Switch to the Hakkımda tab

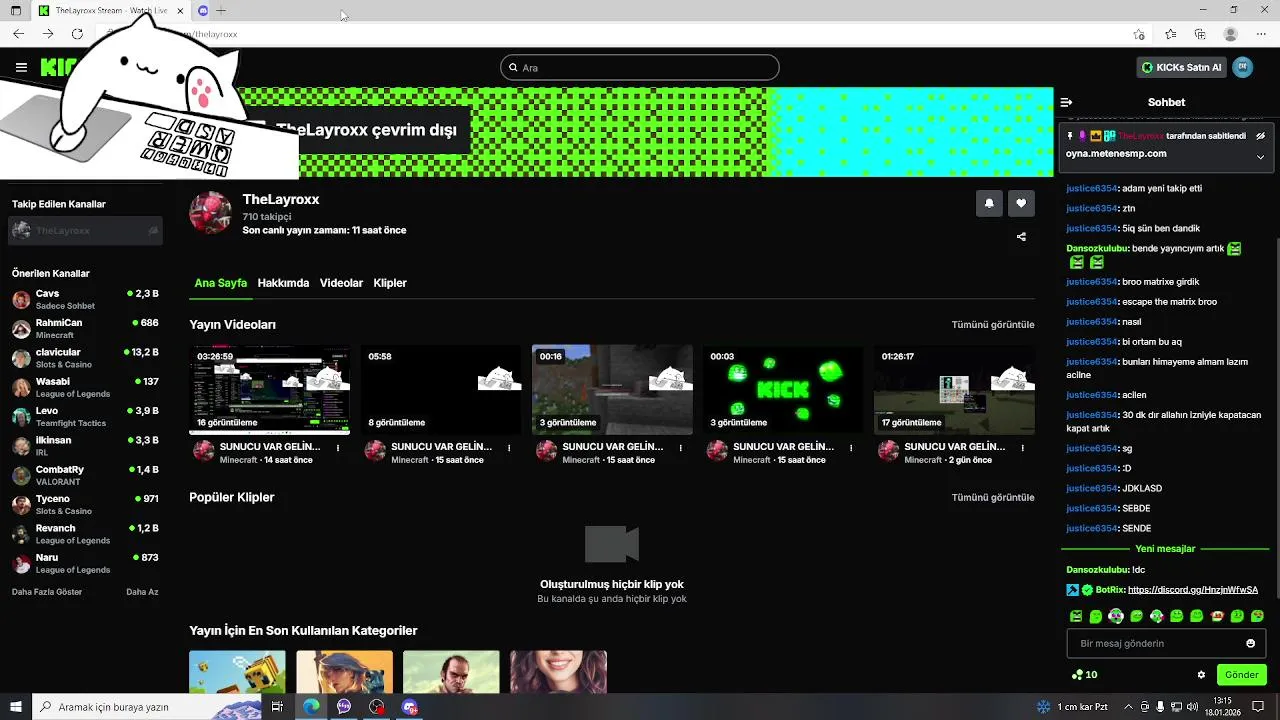[x=283, y=283]
